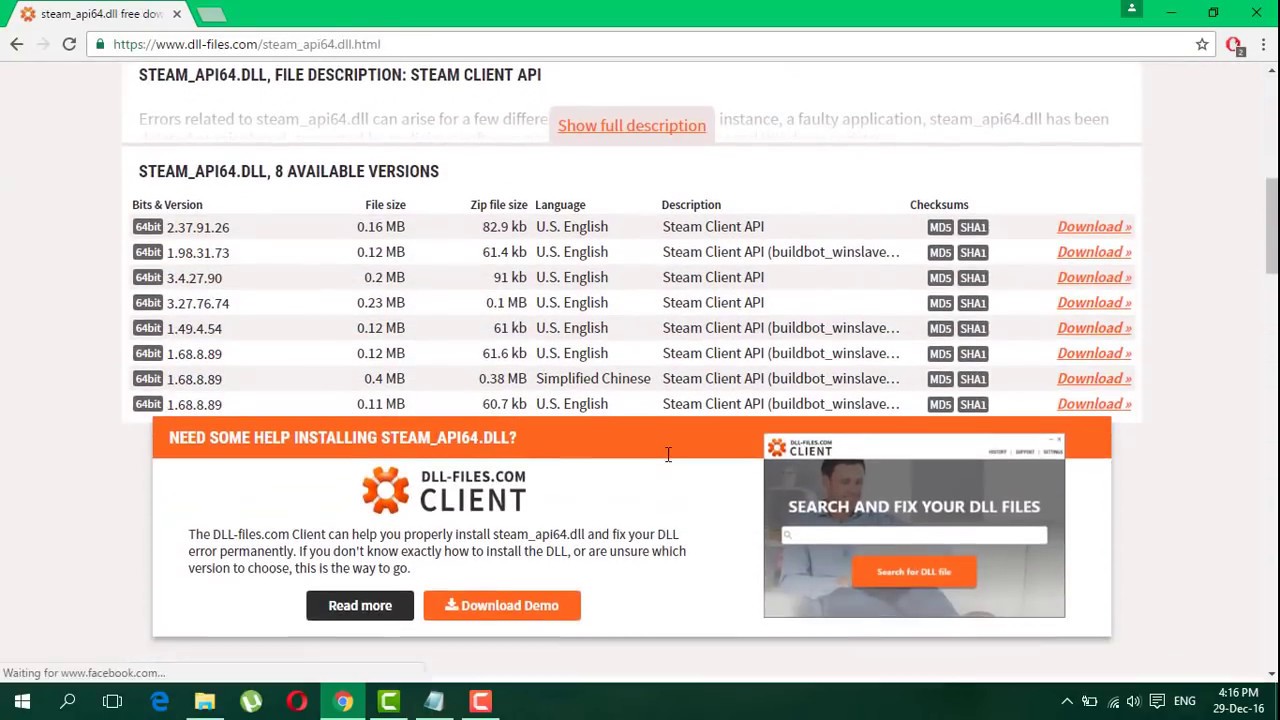This screenshot has height=720, width=1280.
Task: Download version 1.98.31.73
Action: (x=1094, y=252)
